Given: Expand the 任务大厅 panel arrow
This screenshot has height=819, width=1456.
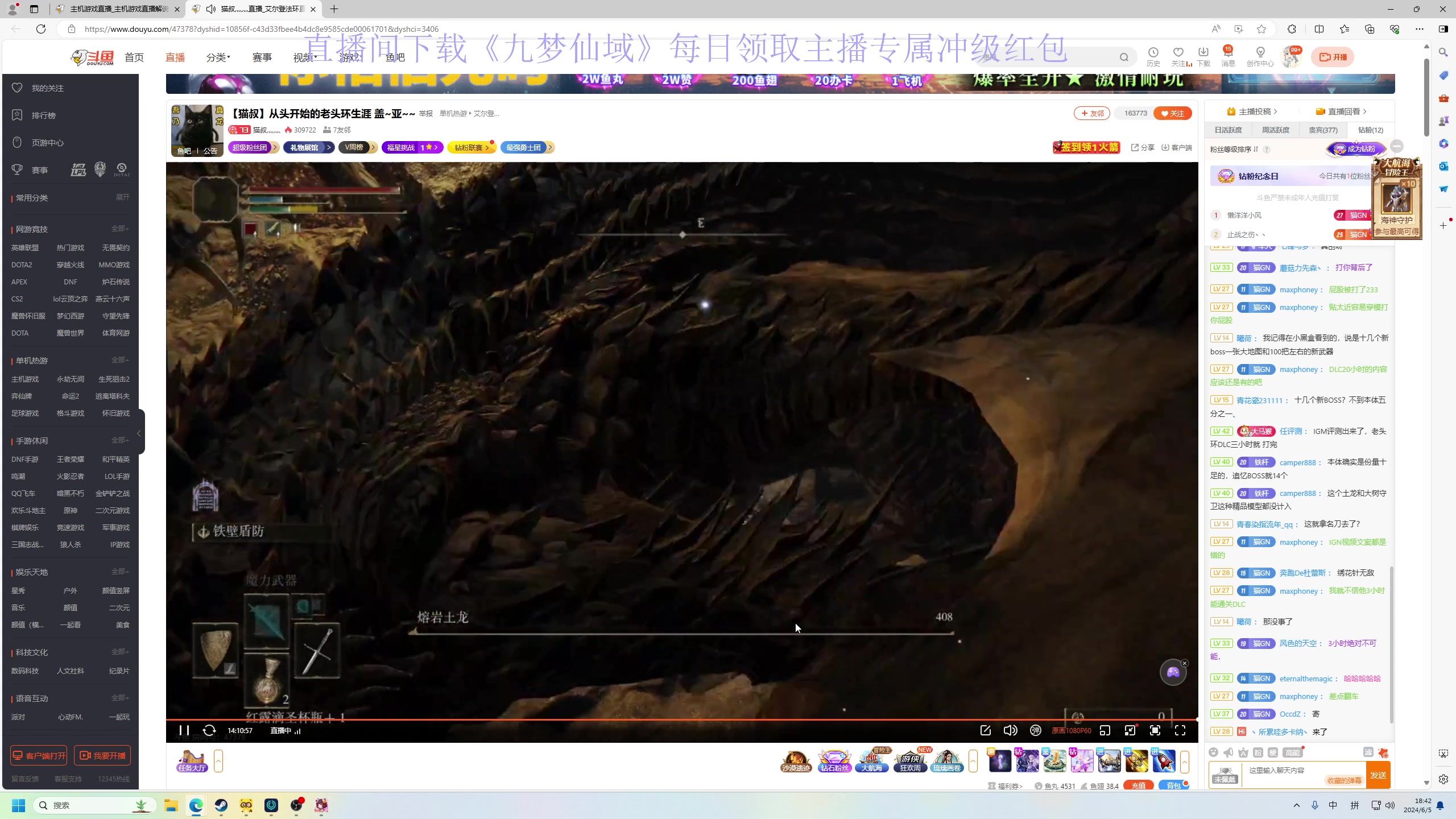Looking at the screenshot, I should (x=218, y=761).
